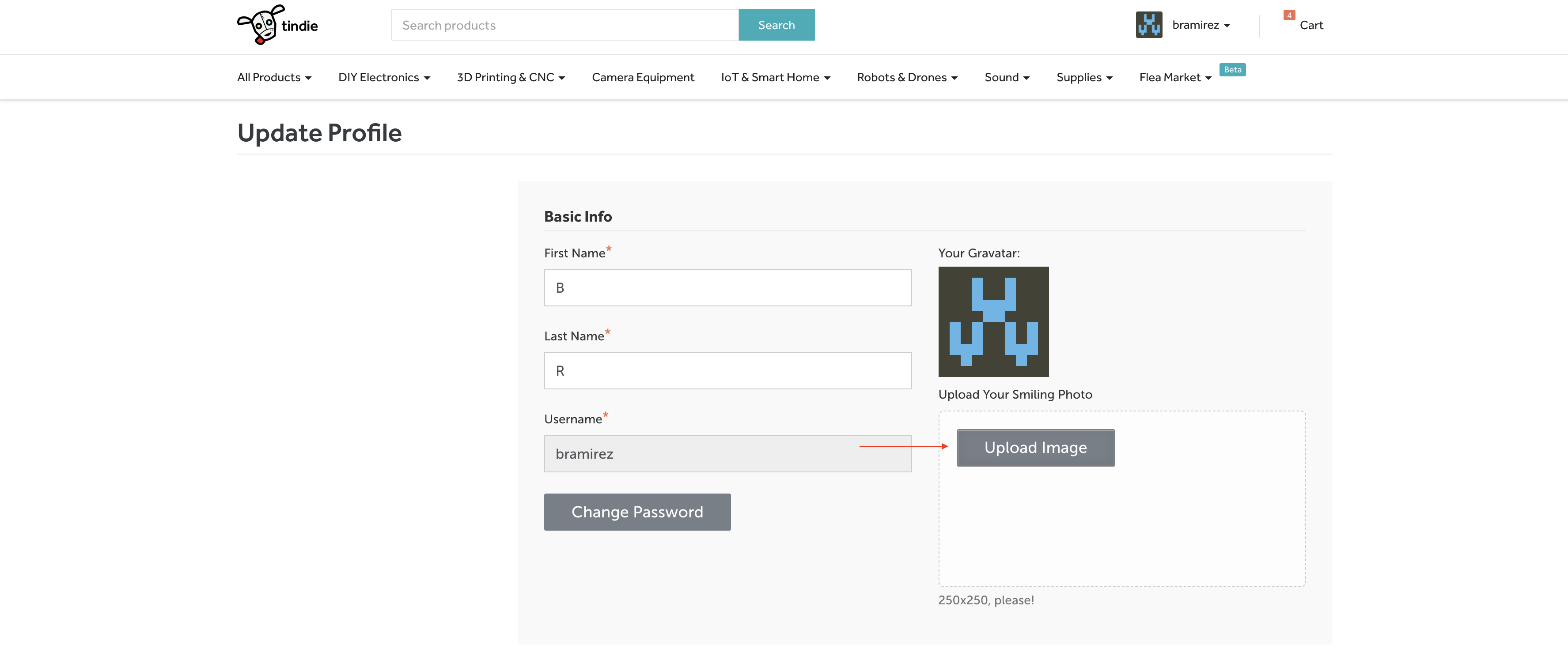Screen dimensions: 1568x656
Task: Click the large Gravatar image
Action: [x=993, y=321]
